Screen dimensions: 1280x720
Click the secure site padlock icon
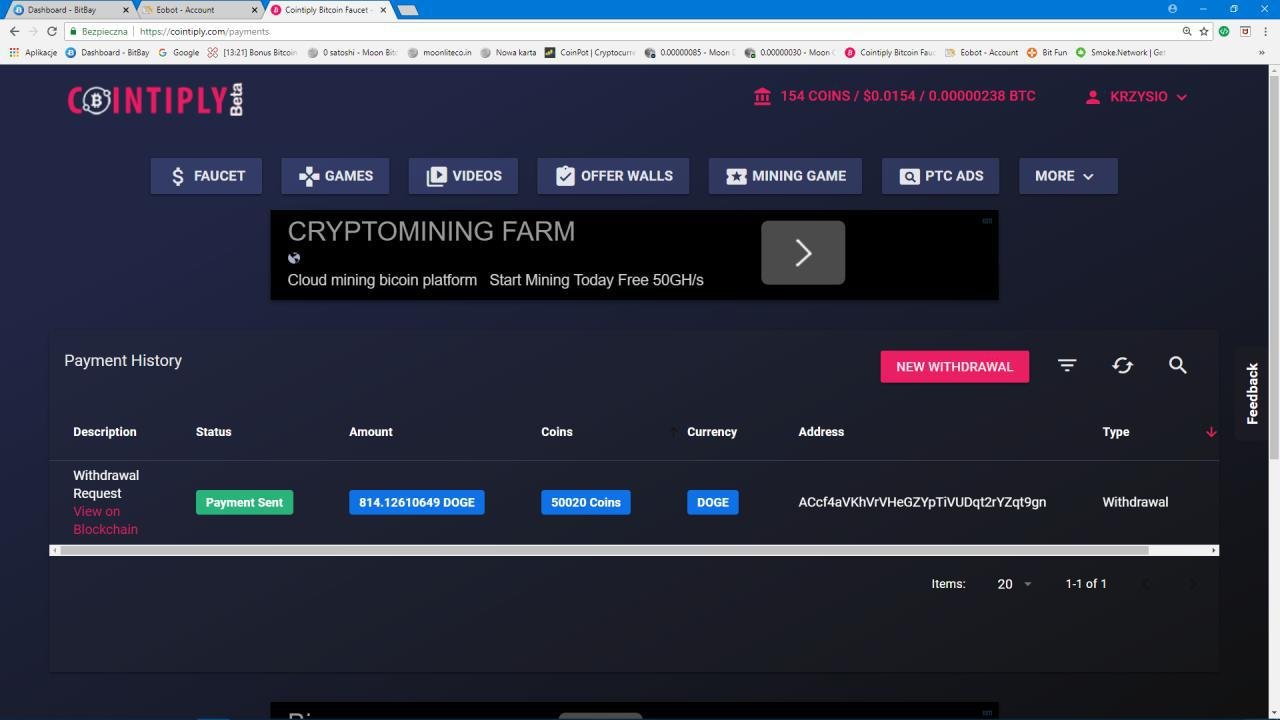73,32
